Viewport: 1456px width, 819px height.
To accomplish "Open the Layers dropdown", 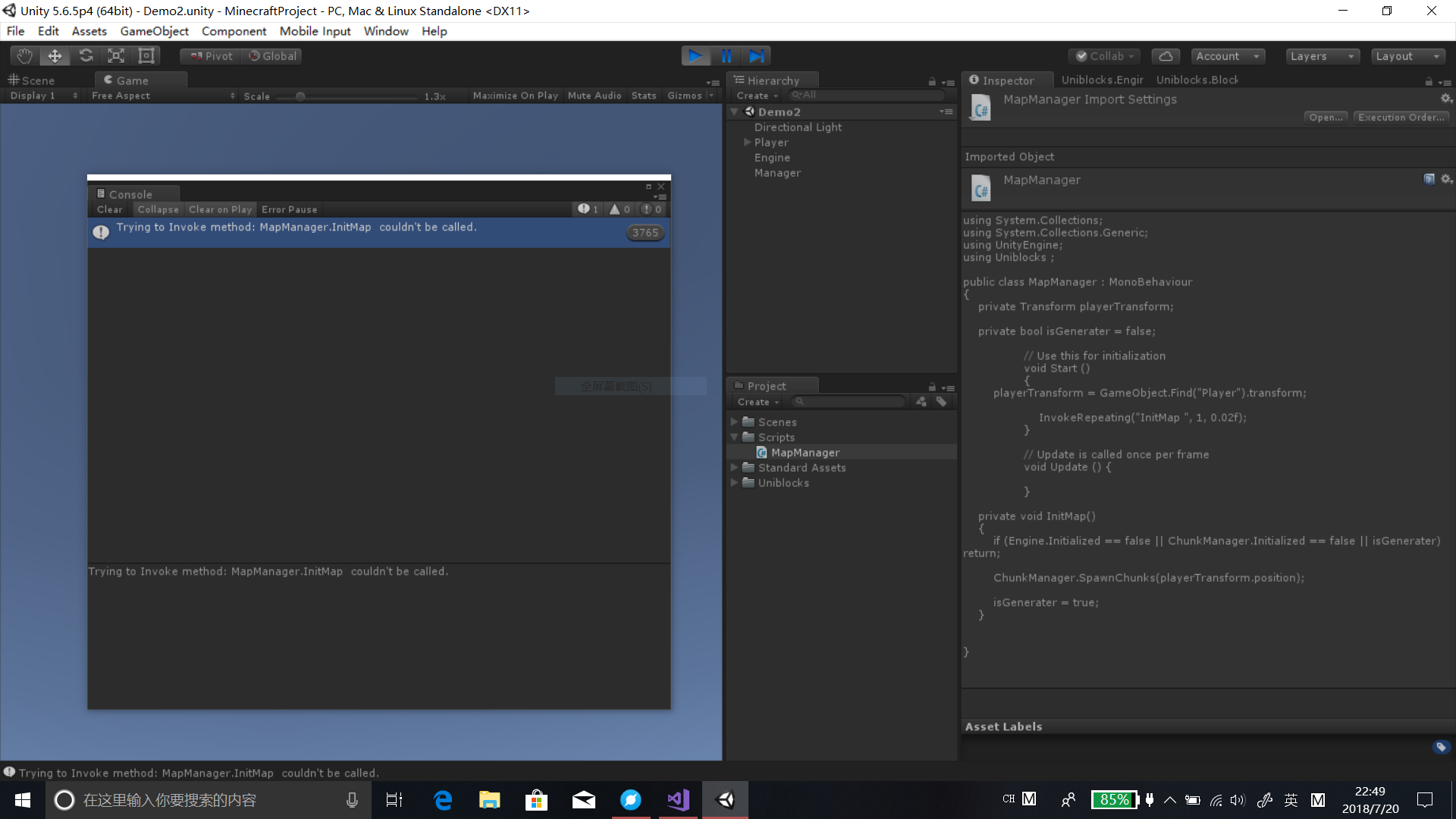I will pyautogui.click(x=1323, y=56).
